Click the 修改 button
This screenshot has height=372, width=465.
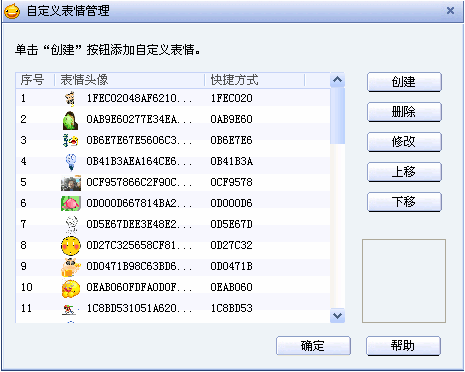[404, 142]
